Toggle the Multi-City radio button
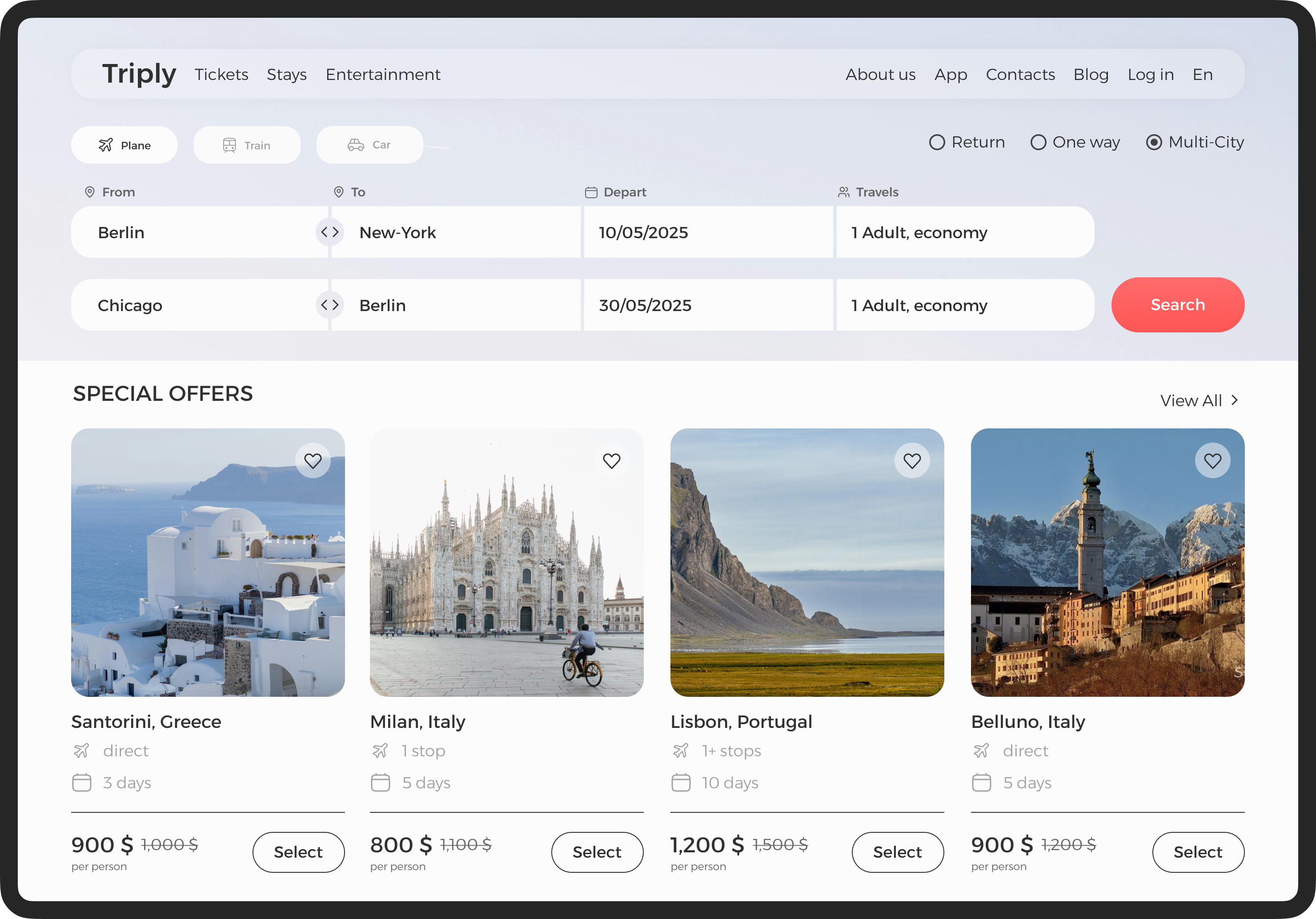This screenshot has height=919, width=1316. pyautogui.click(x=1154, y=142)
